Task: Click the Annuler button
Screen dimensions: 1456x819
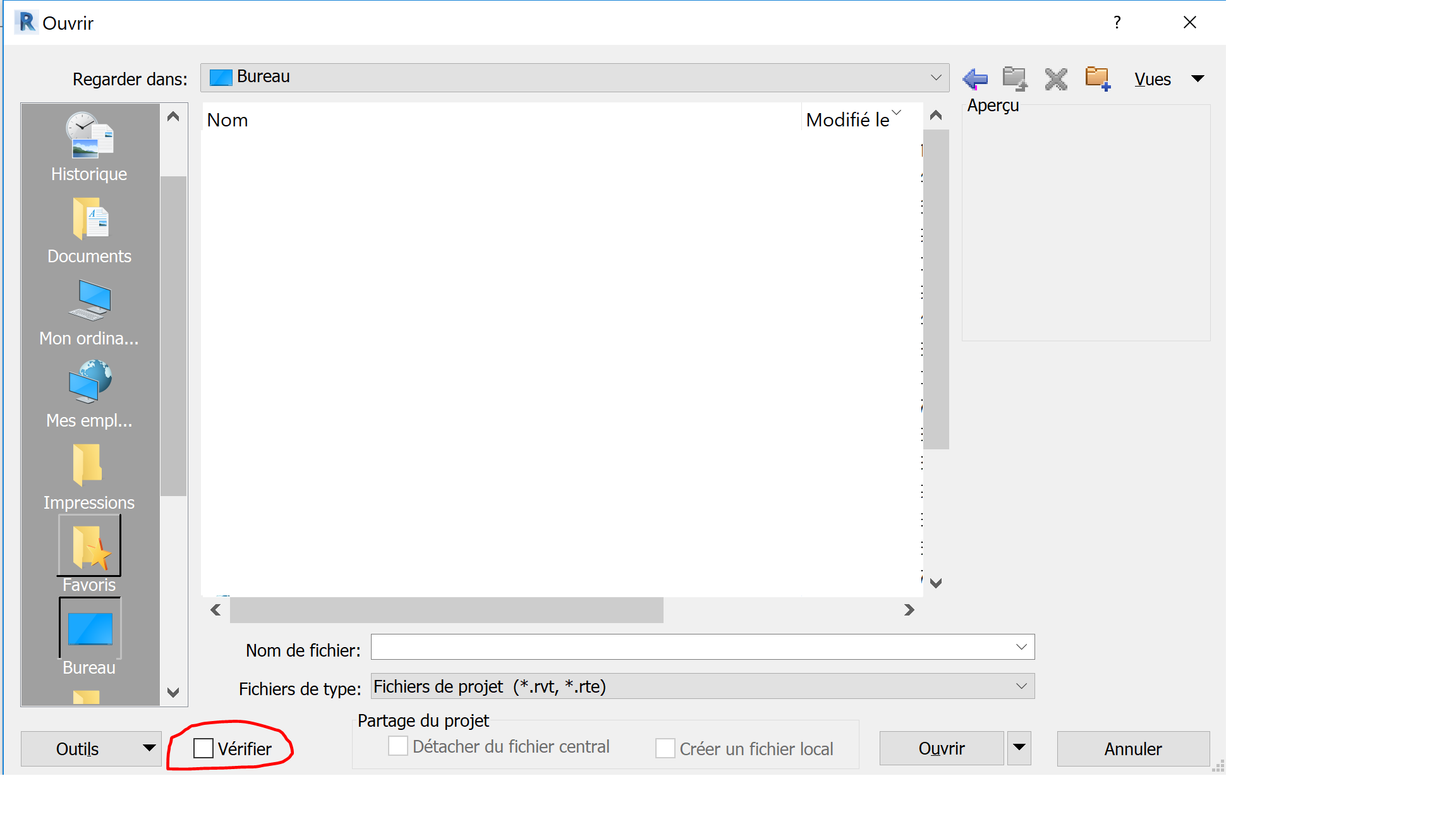Action: pyautogui.click(x=1132, y=748)
